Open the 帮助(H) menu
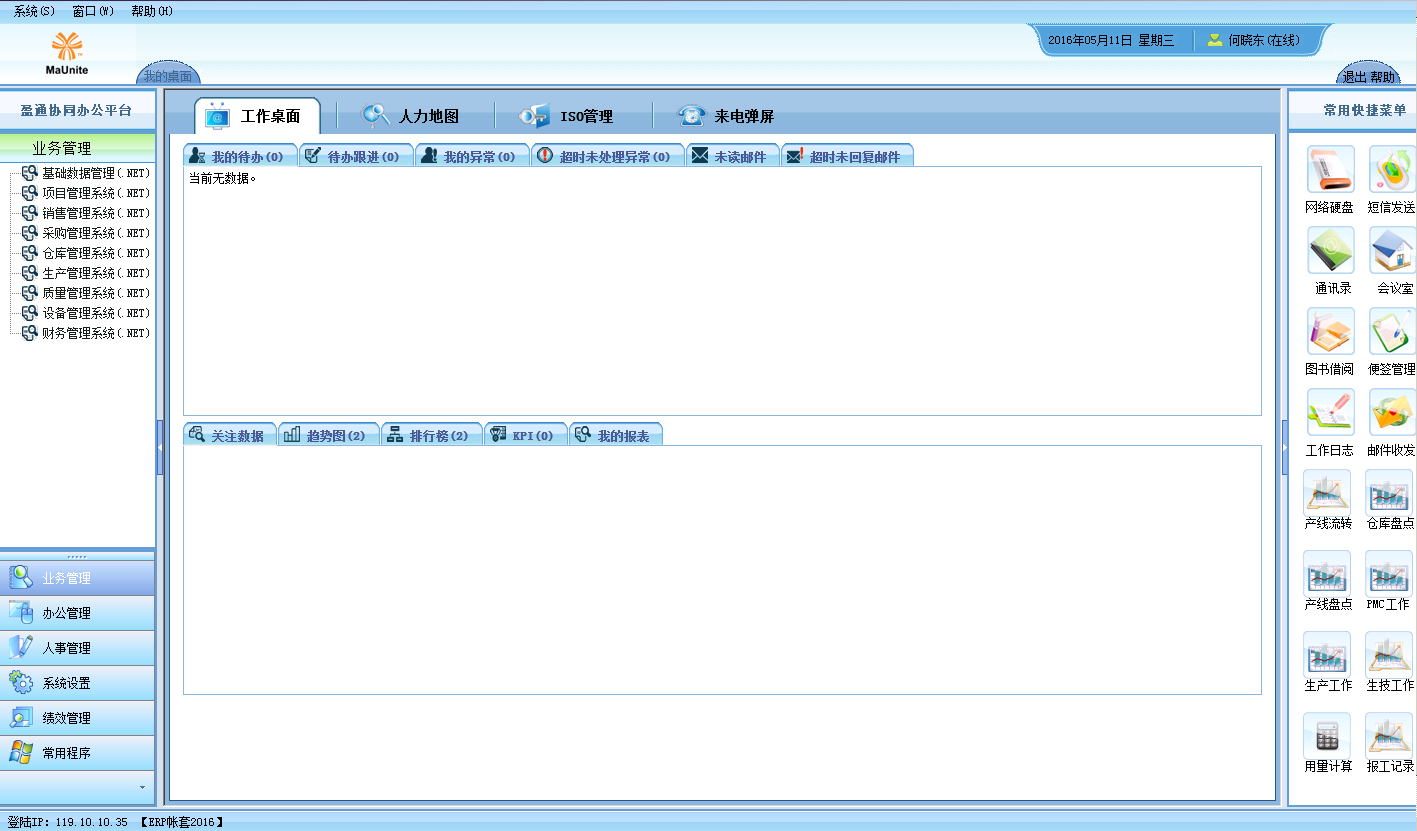 152,11
